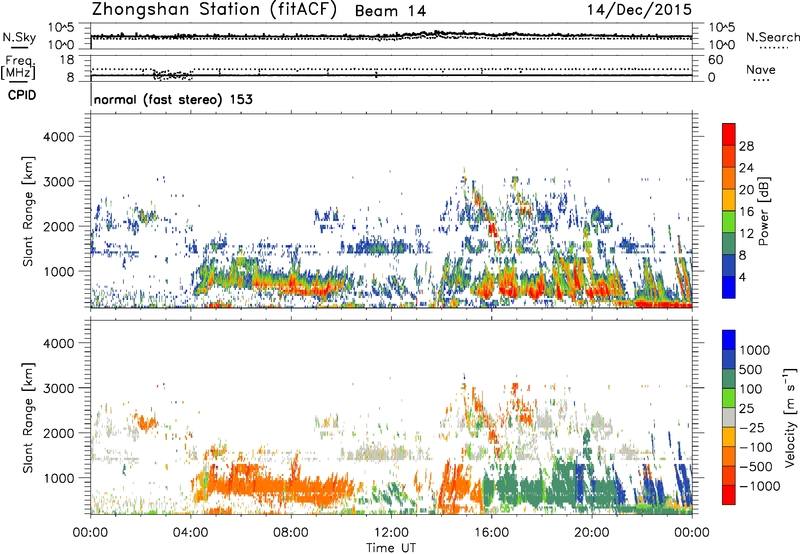Click the dotted line sample under "N.Search"
Screen dimensions: 800x554
773,48
